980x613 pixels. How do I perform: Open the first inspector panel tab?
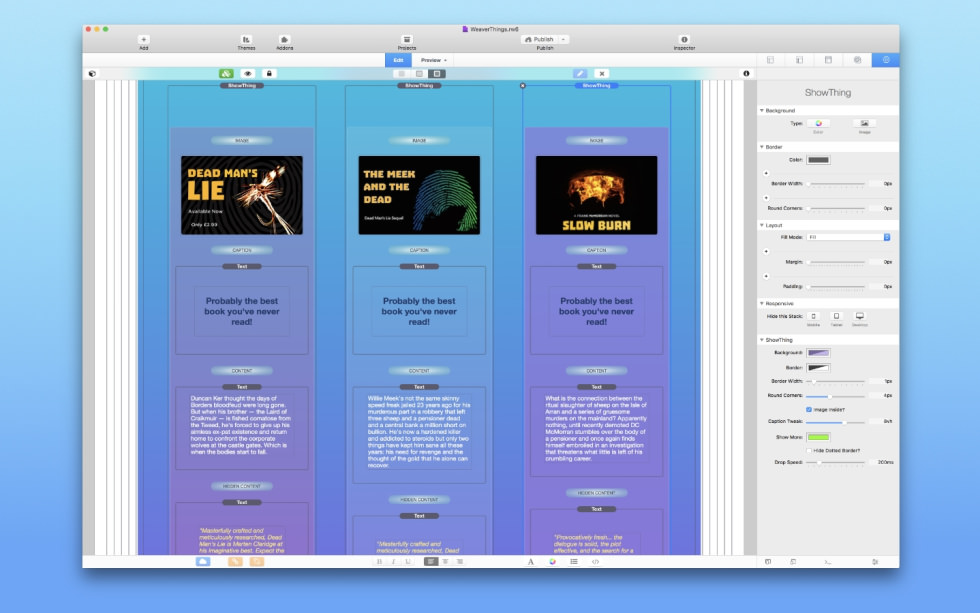771,60
